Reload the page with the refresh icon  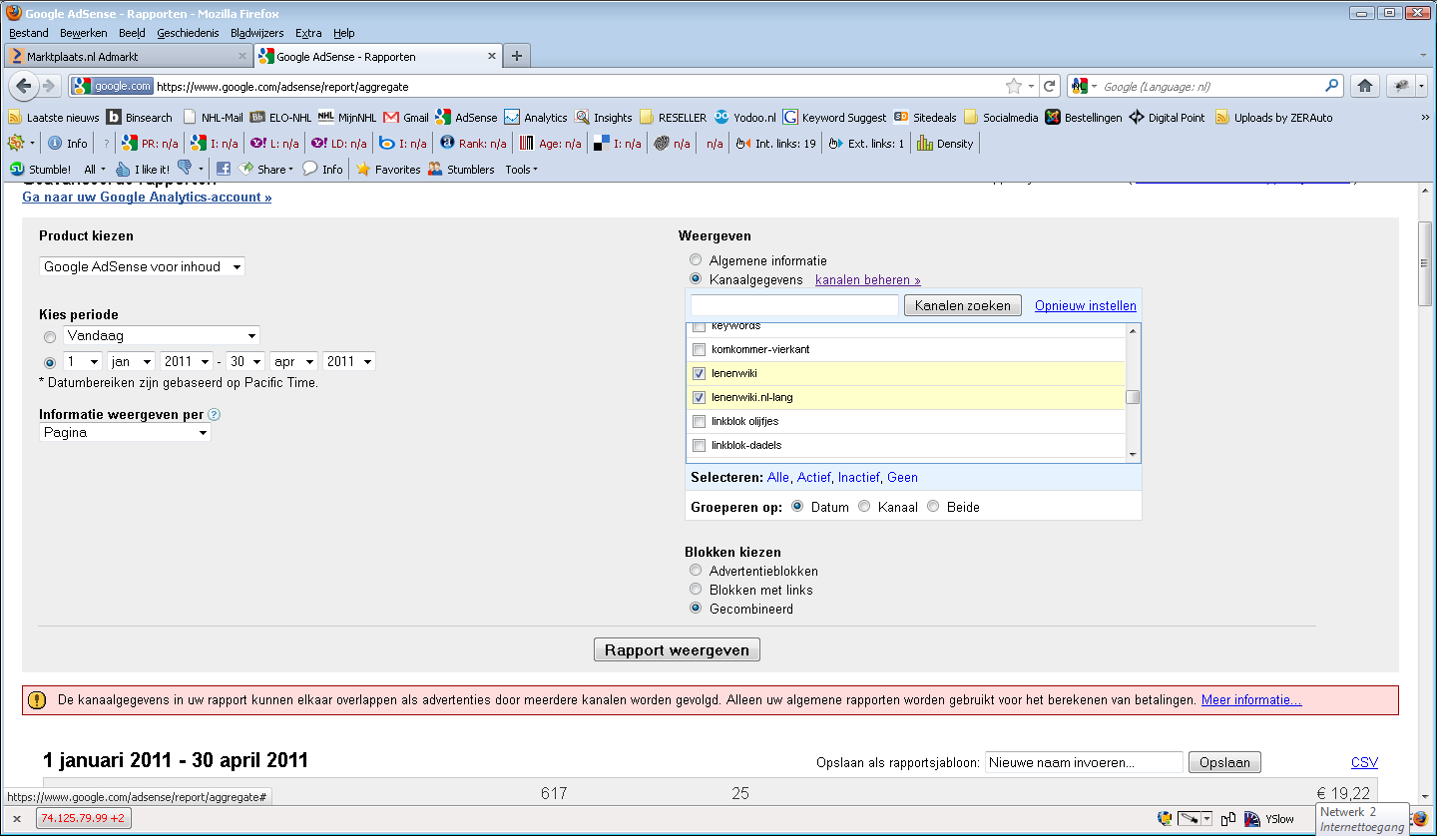click(1049, 86)
